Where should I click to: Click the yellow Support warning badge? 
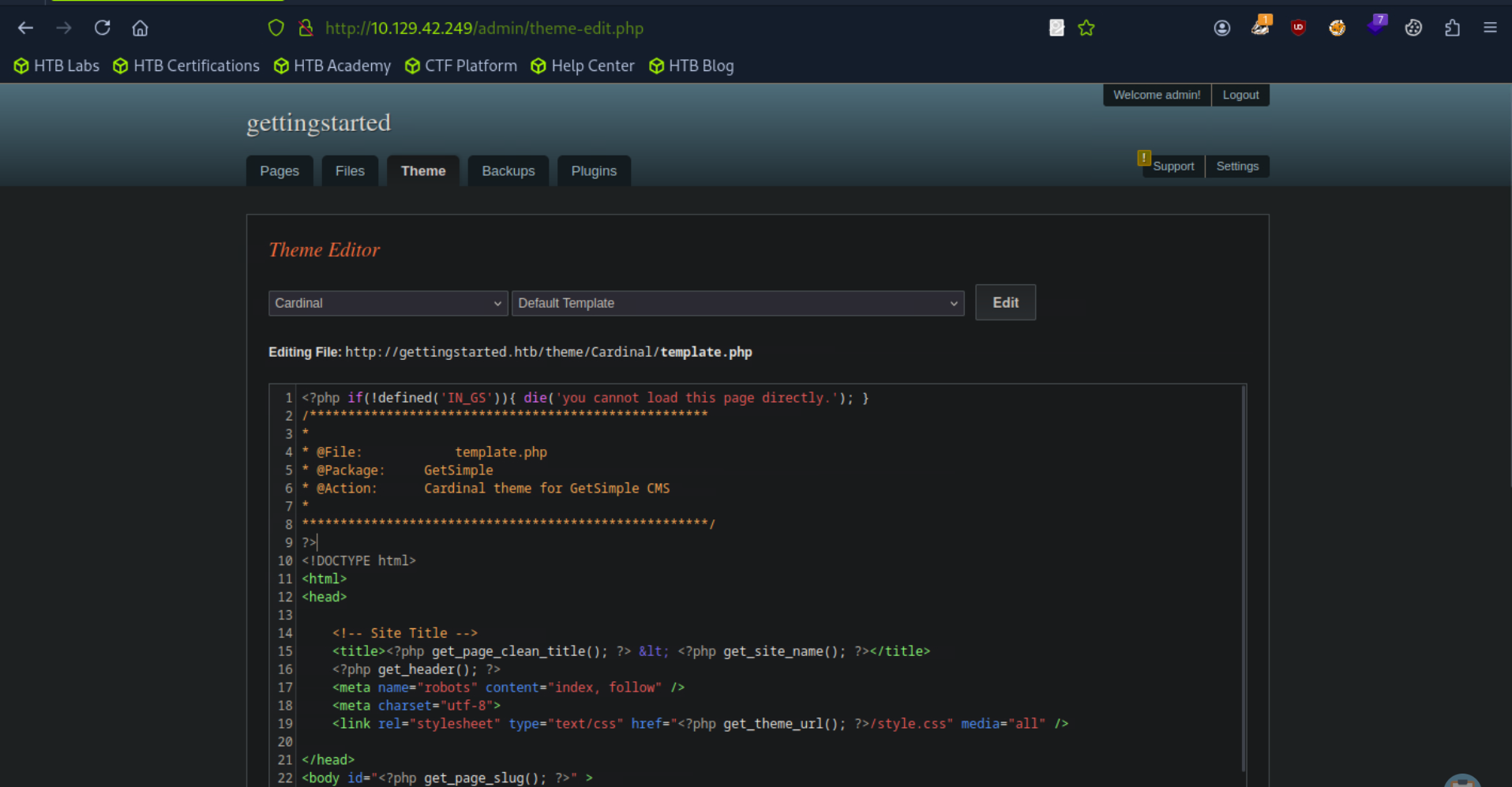tap(1144, 158)
